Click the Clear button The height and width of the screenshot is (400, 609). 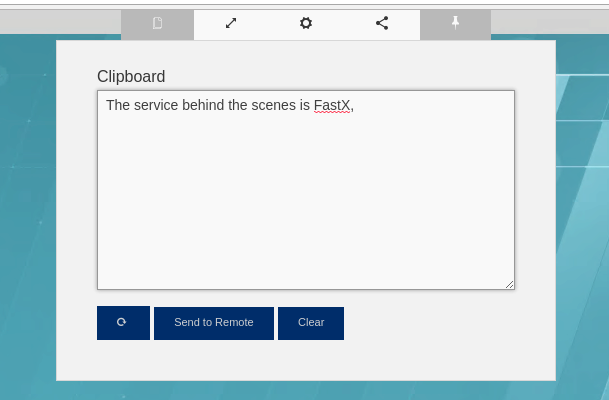(x=311, y=323)
